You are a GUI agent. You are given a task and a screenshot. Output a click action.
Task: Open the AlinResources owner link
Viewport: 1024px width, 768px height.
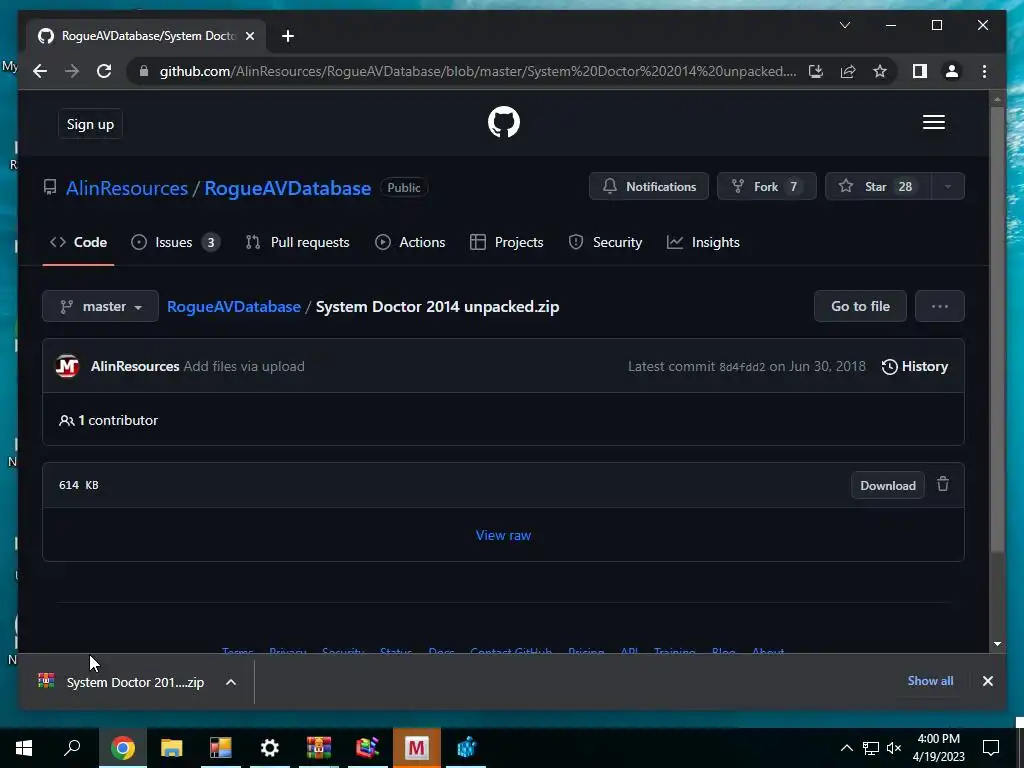[x=127, y=188]
